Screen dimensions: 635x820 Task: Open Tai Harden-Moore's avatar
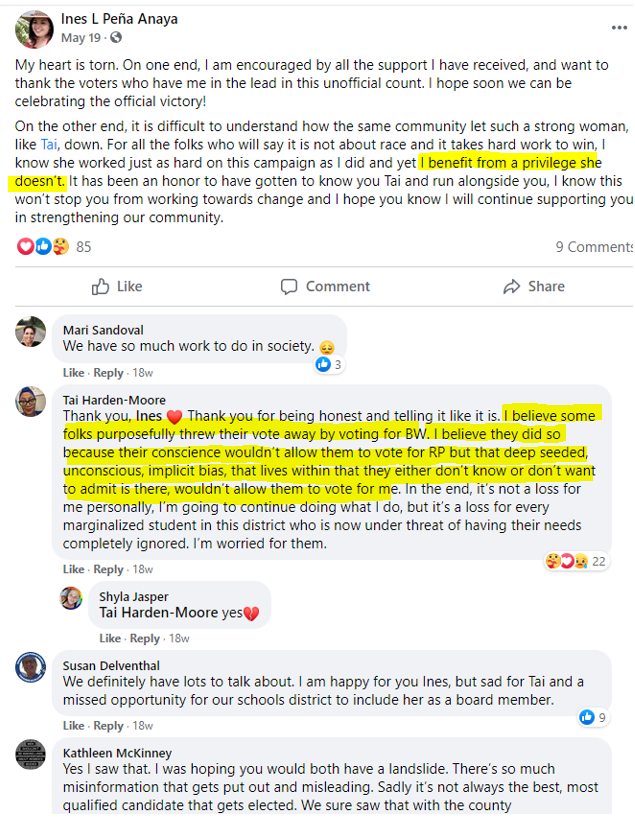30,402
